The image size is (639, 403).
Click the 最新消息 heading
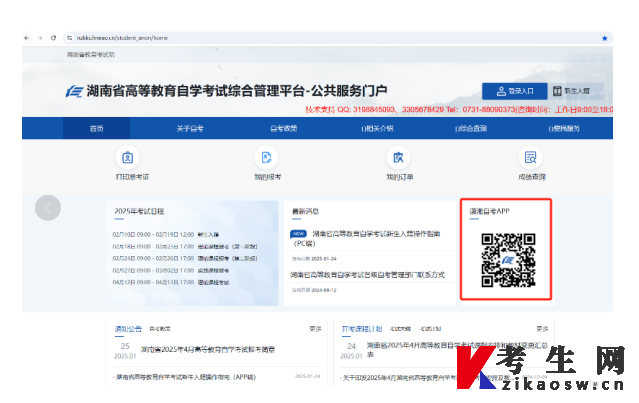305,211
